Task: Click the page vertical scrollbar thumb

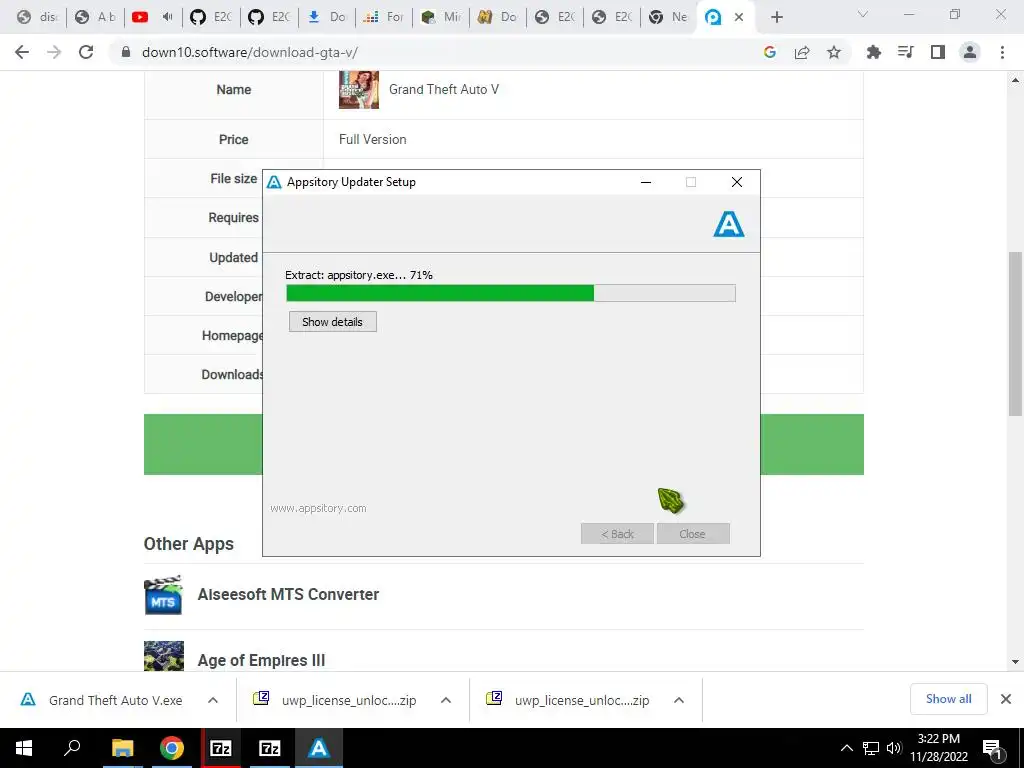Action: (1015, 333)
